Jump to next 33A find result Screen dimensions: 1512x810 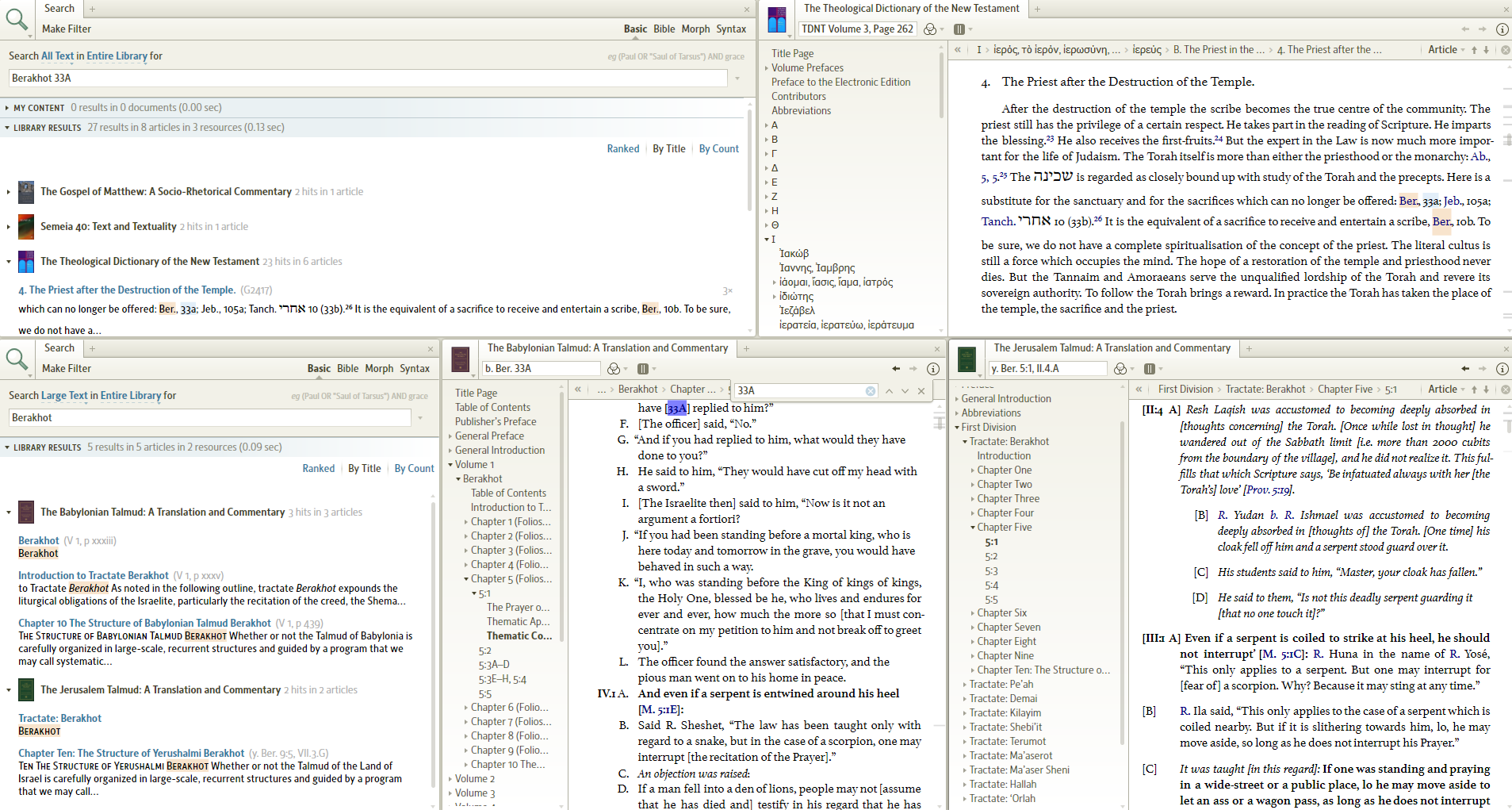905,391
